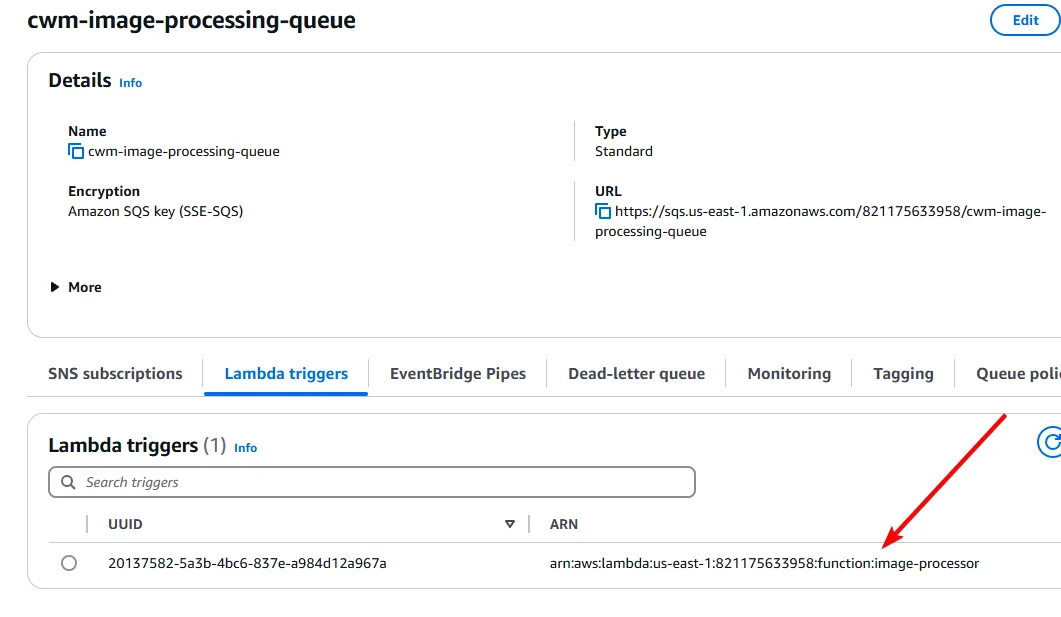Expand the More section in Details
The width and height of the screenshot is (1061, 617).
pyautogui.click(x=75, y=287)
